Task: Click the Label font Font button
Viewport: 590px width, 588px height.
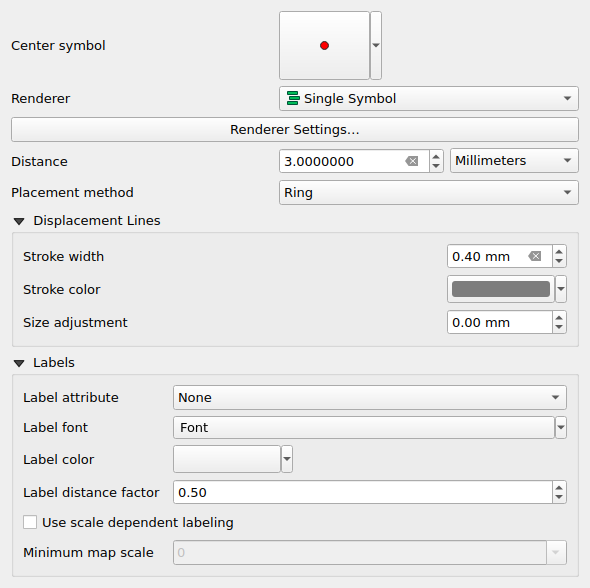Action: point(364,427)
